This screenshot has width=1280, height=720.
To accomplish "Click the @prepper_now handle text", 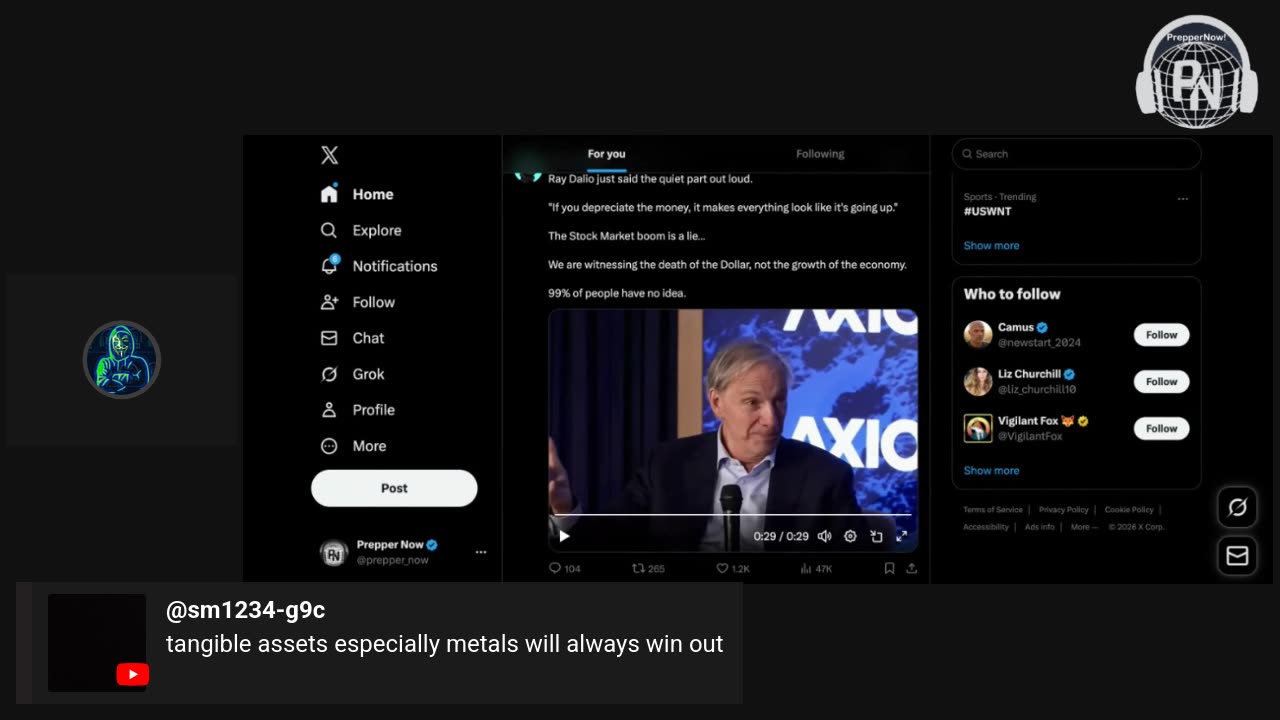I will click(392, 561).
